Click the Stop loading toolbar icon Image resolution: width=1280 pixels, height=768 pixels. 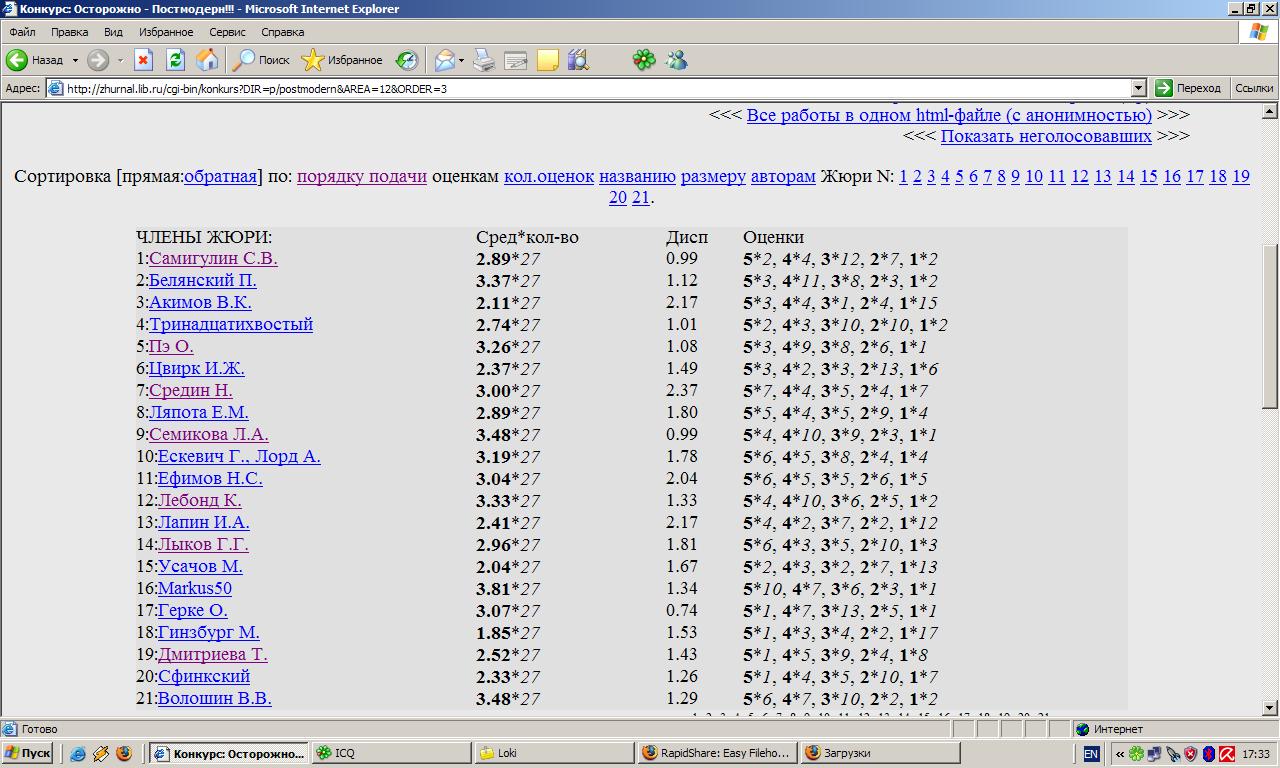143,60
